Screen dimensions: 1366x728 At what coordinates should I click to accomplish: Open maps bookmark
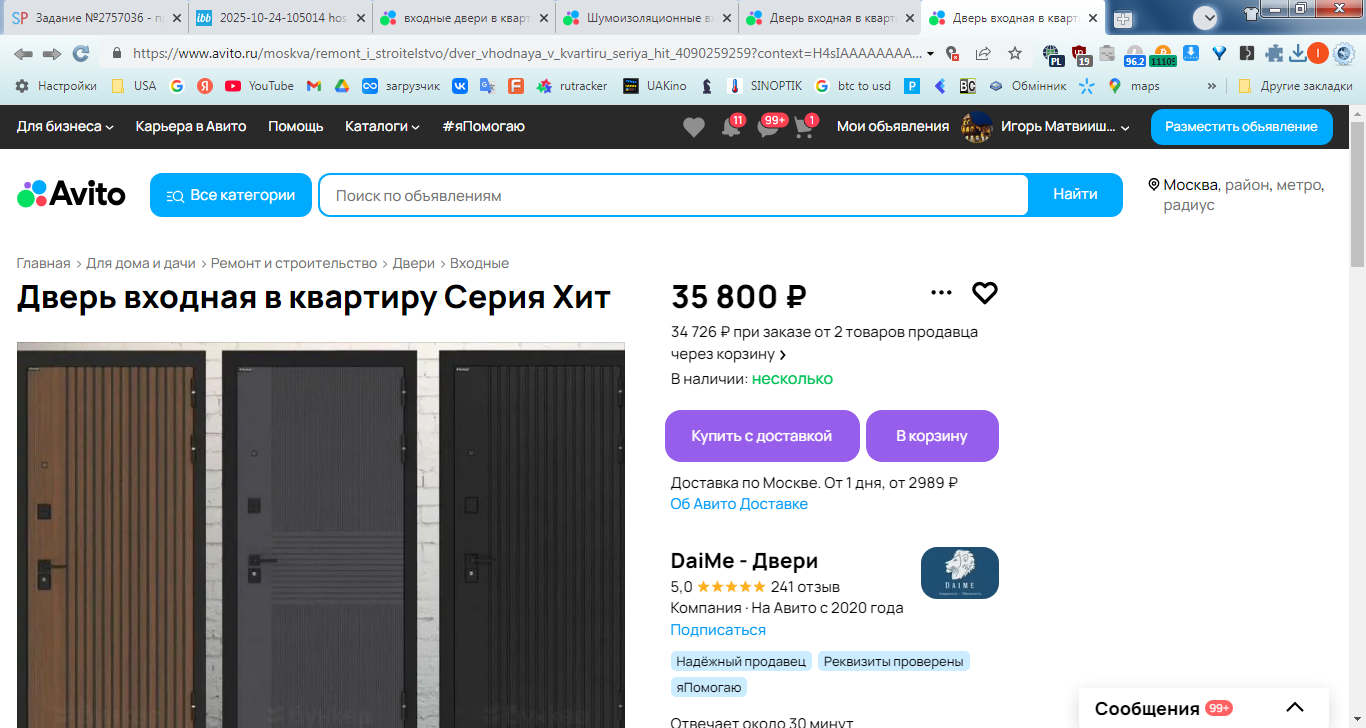1134,86
